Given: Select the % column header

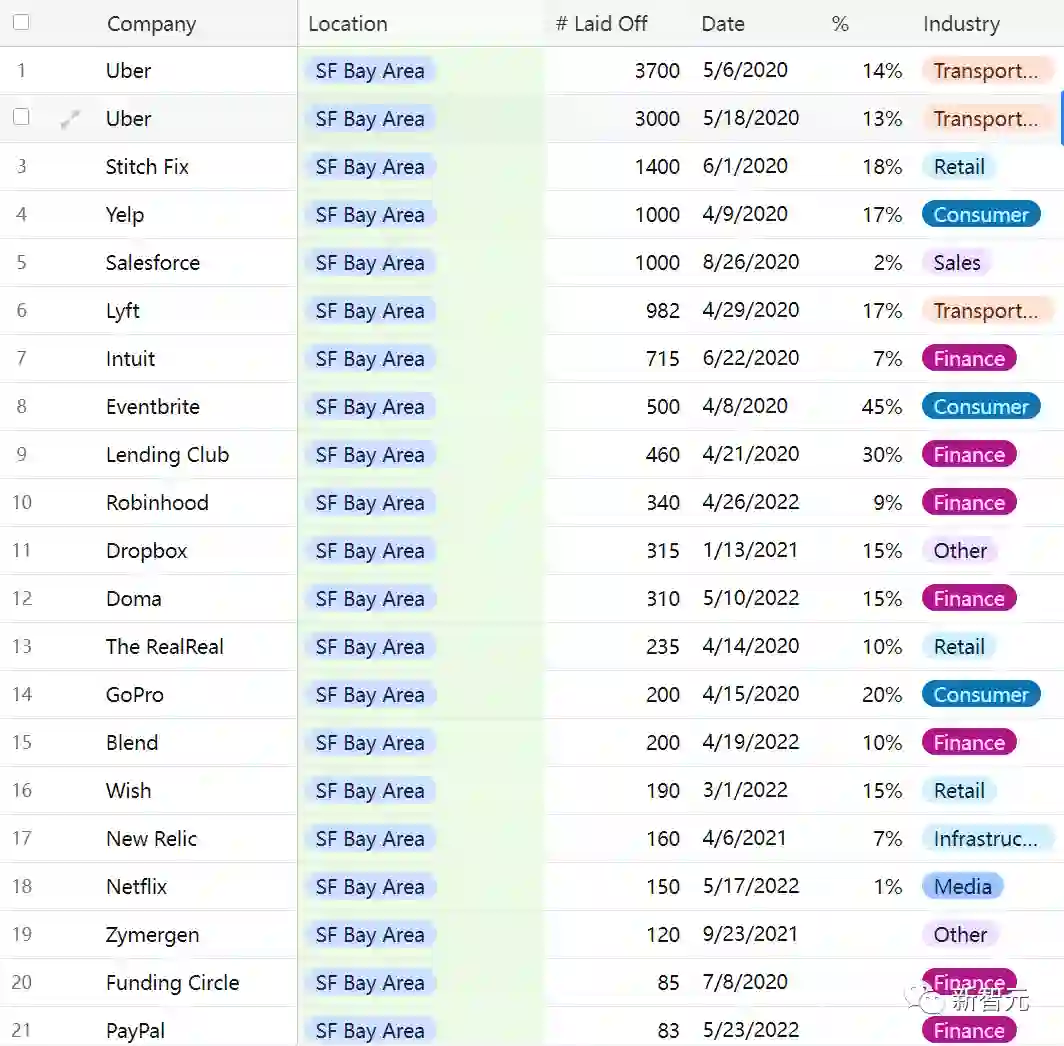Looking at the screenshot, I should pyautogui.click(x=840, y=24).
